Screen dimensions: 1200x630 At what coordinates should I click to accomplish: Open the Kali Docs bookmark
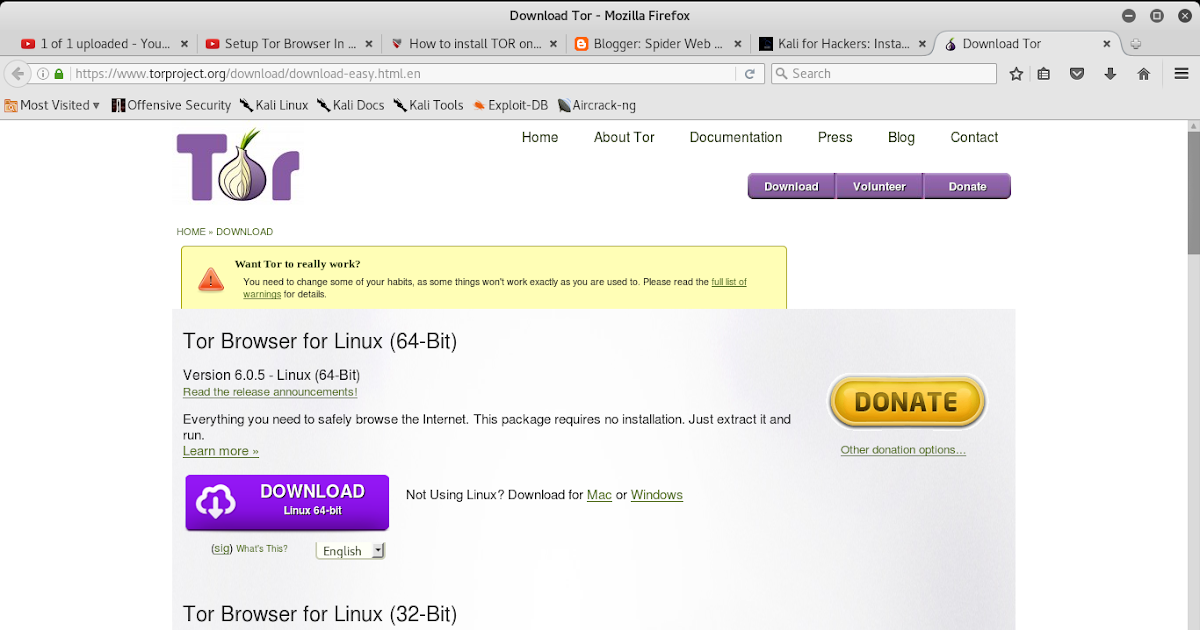tap(350, 105)
